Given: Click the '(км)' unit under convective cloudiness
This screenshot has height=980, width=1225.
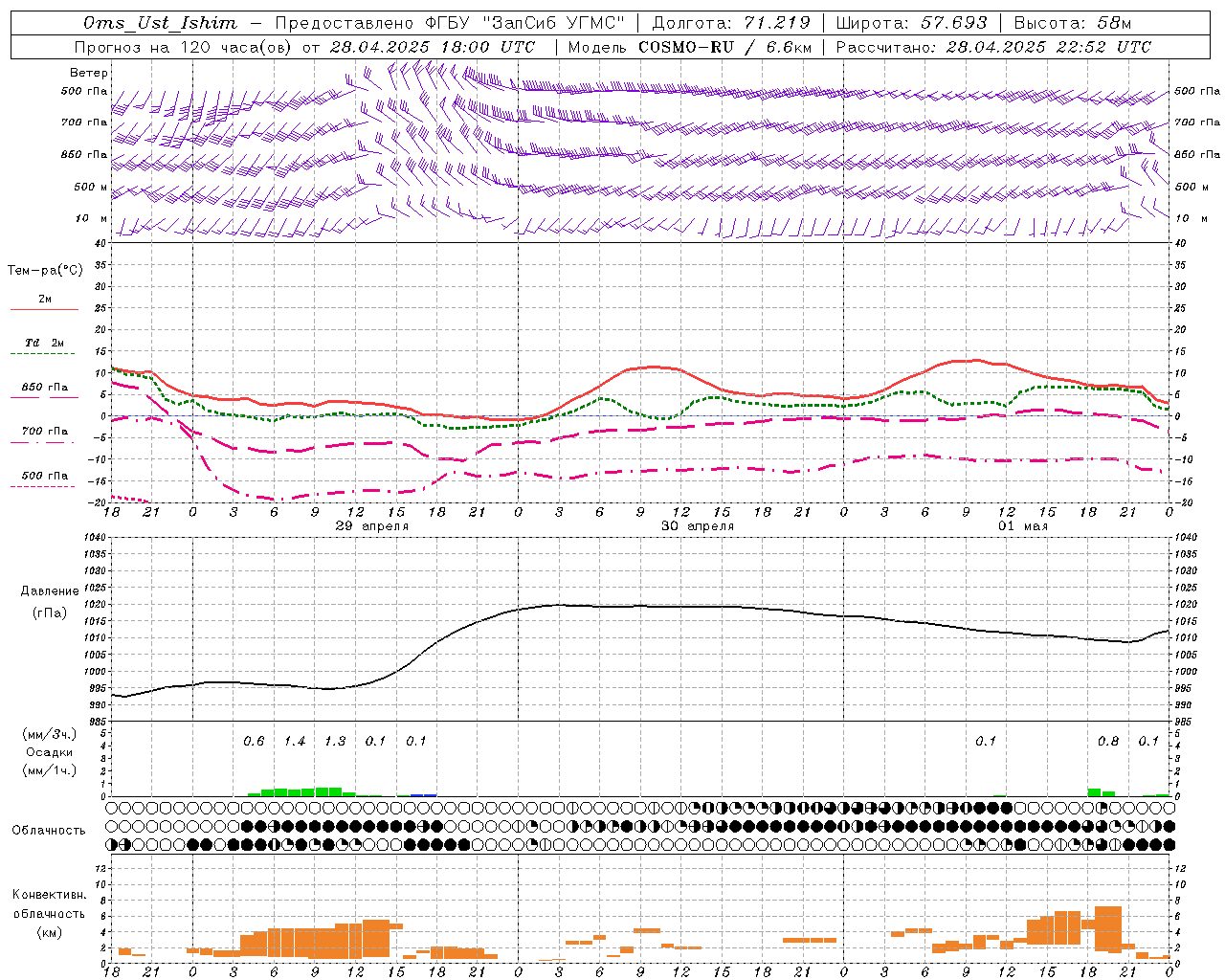Looking at the screenshot, I should click(x=49, y=932).
